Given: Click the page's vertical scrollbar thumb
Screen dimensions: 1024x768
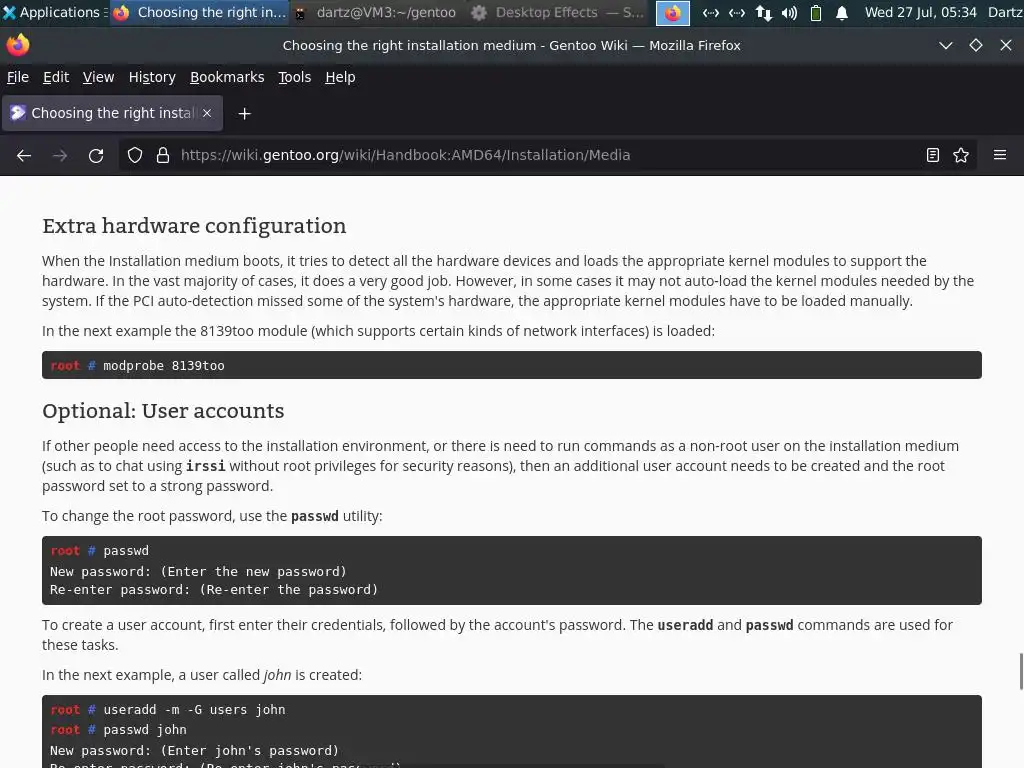Looking at the screenshot, I should [1020, 670].
